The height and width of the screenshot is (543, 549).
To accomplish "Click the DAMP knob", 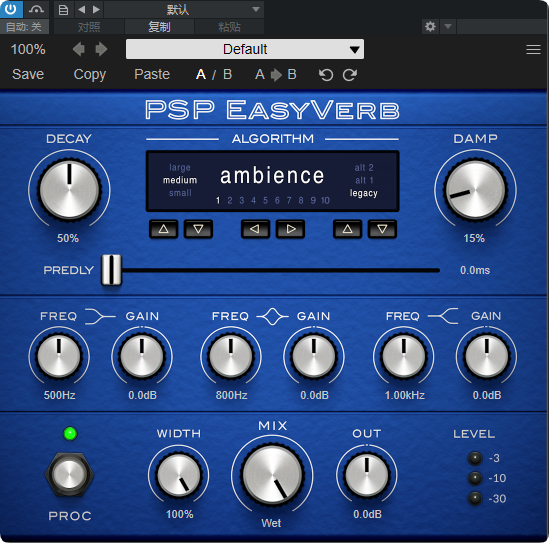I will click(475, 190).
